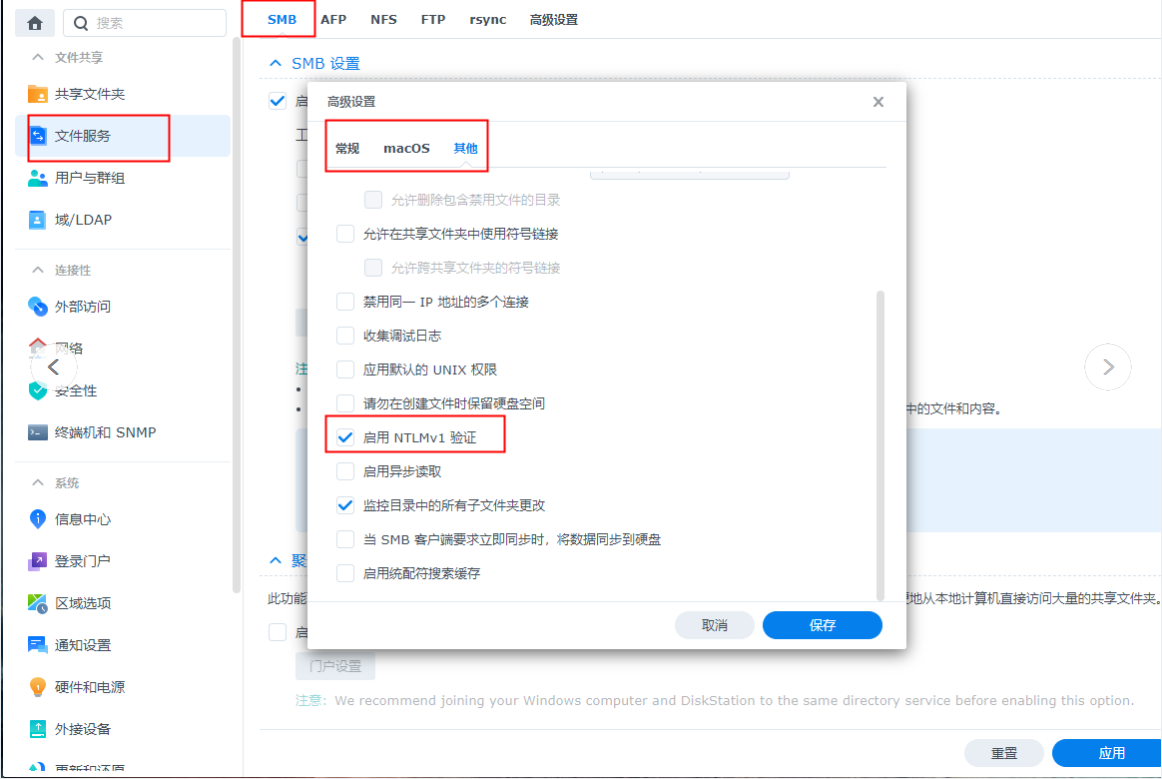1162x779 pixels.
Task: Enable 收集调试日志 checkbox
Action: pyautogui.click(x=345, y=336)
